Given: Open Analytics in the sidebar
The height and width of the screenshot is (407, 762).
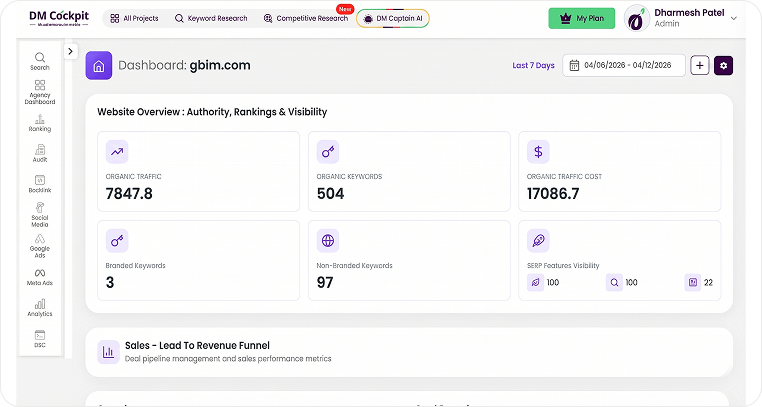Looking at the screenshot, I should click(40, 307).
